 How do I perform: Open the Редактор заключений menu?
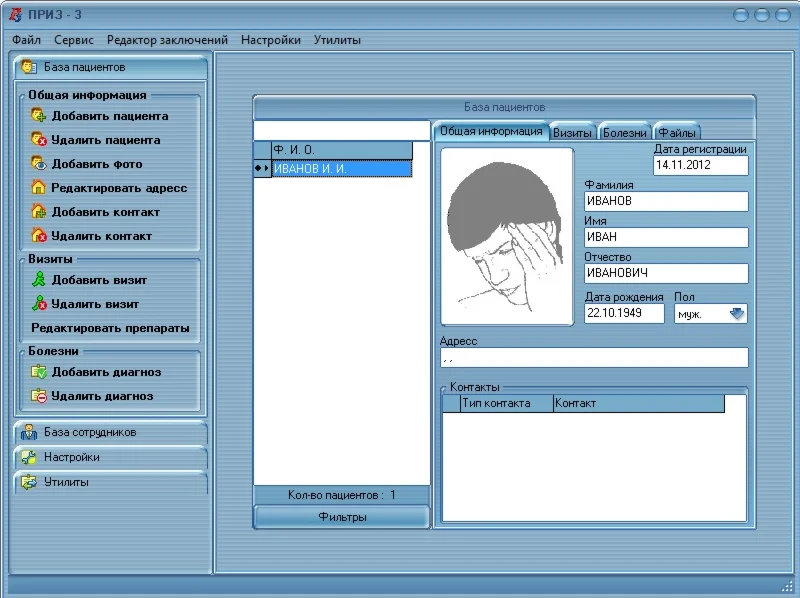click(x=167, y=40)
